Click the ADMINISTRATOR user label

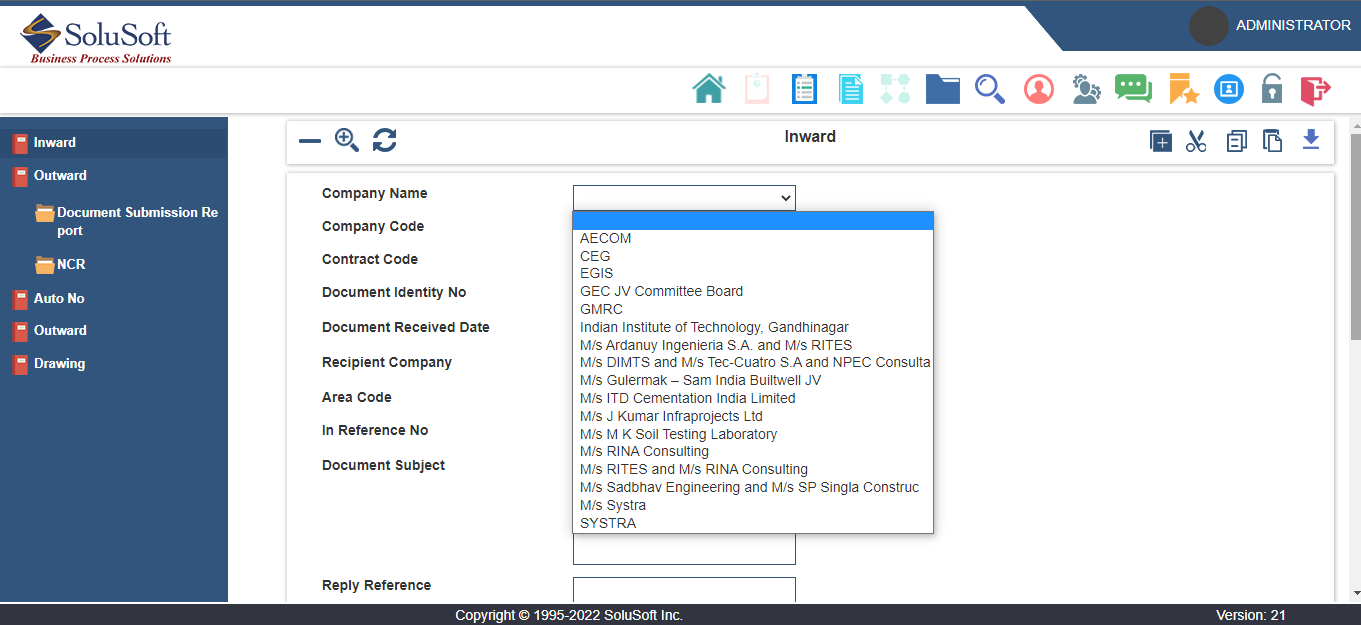tap(1293, 26)
